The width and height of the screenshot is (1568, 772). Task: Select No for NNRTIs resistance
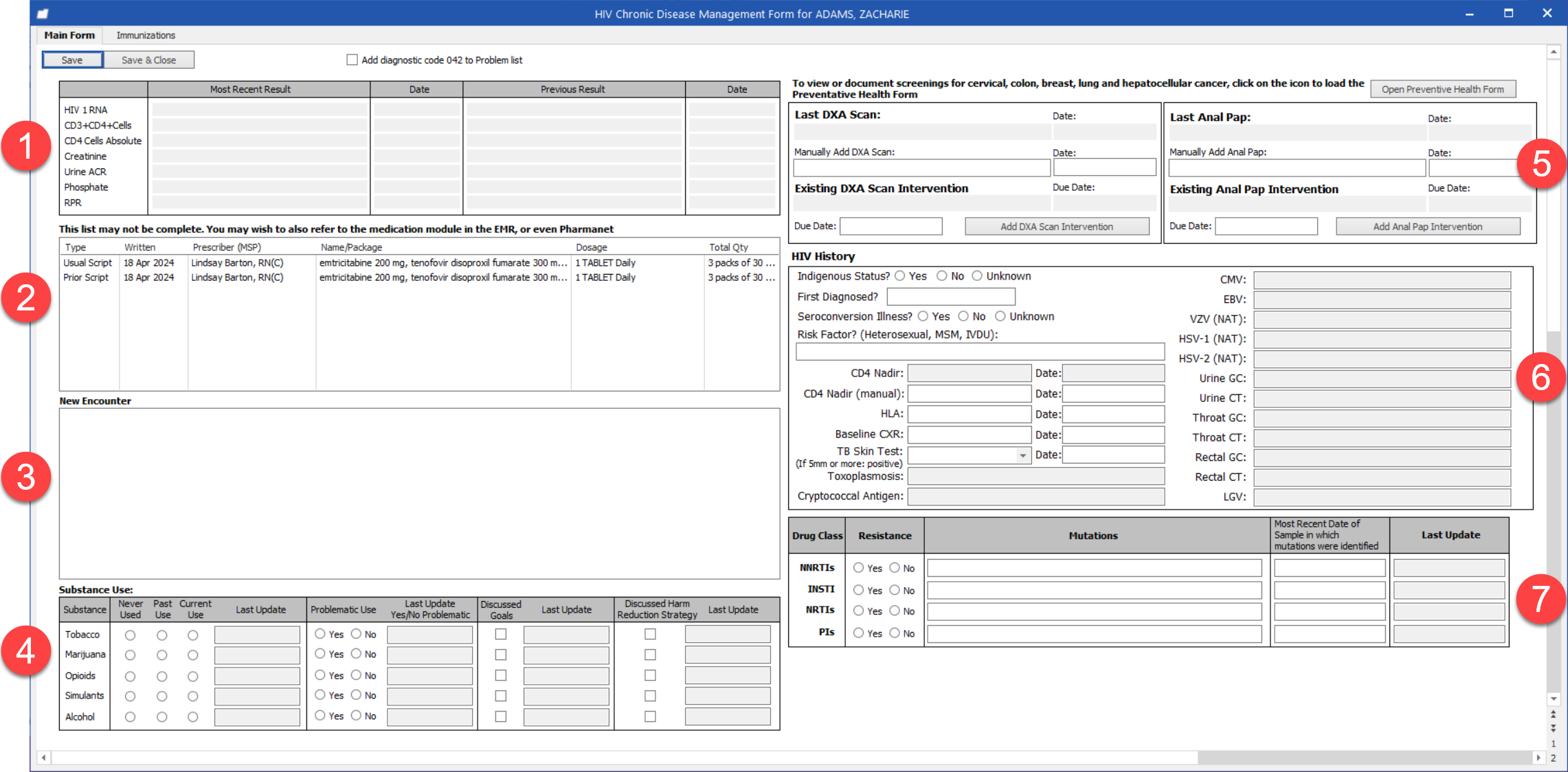tap(895, 568)
